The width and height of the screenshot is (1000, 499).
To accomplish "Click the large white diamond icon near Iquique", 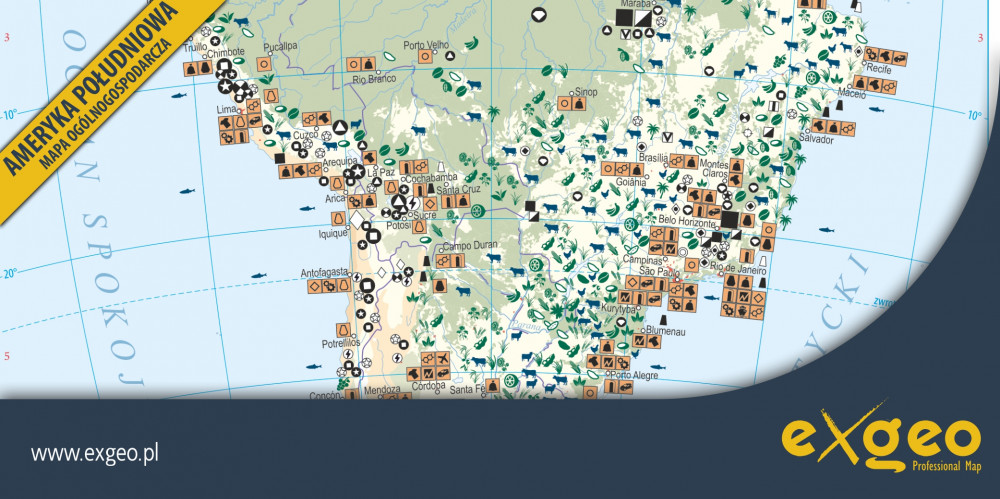I will coord(357,219).
